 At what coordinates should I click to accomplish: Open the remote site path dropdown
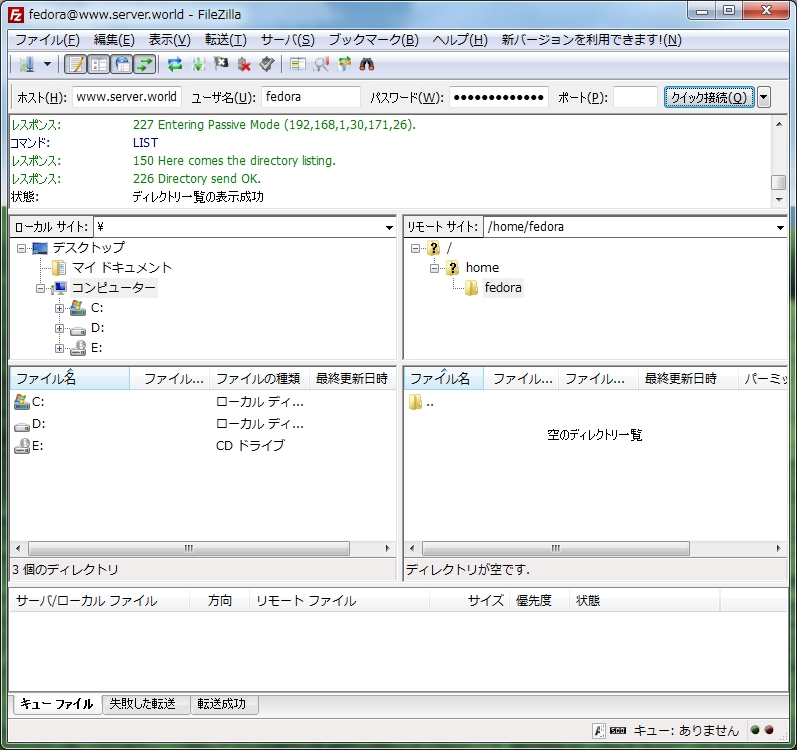click(780, 227)
